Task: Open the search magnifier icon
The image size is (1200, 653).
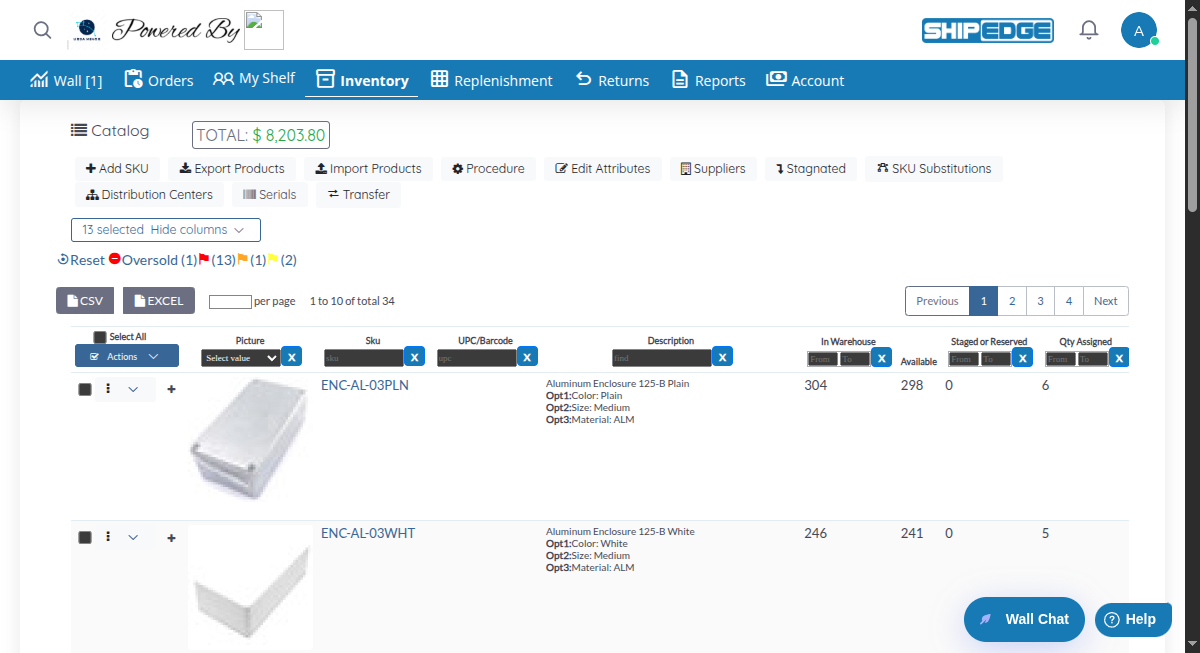Action: [42, 30]
